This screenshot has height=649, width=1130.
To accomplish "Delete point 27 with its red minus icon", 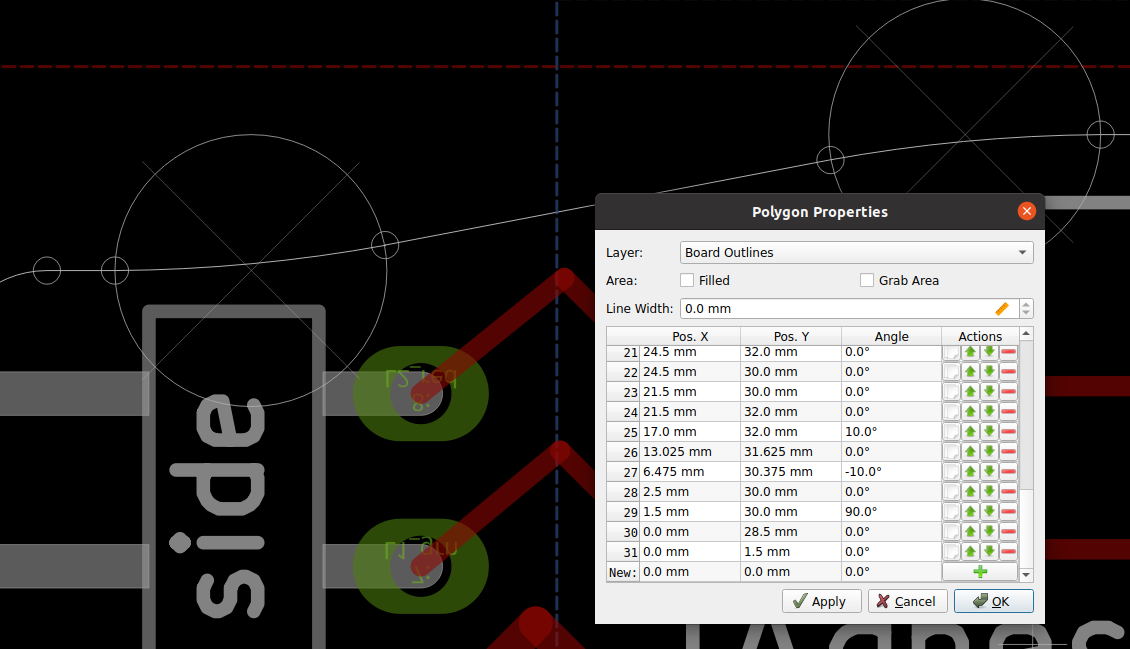I will (x=1008, y=471).
